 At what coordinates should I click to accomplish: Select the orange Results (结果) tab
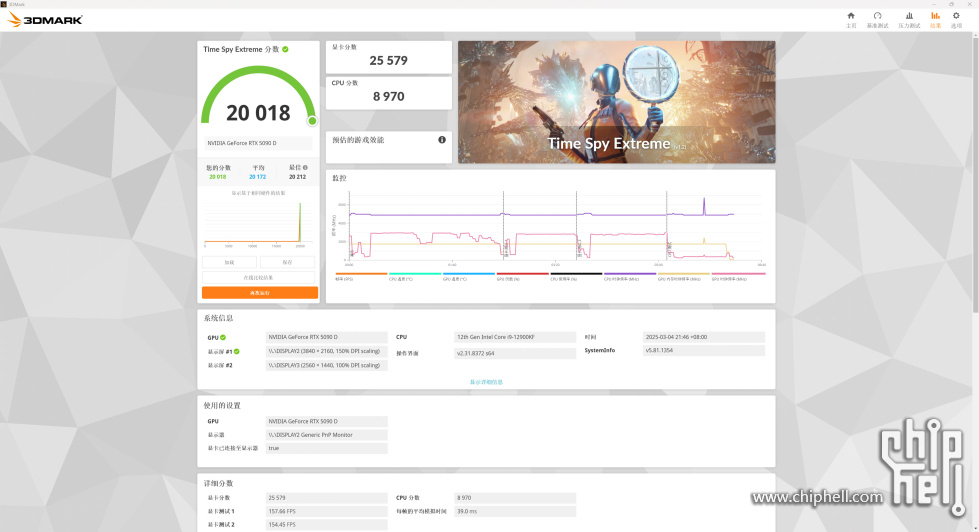935,19
